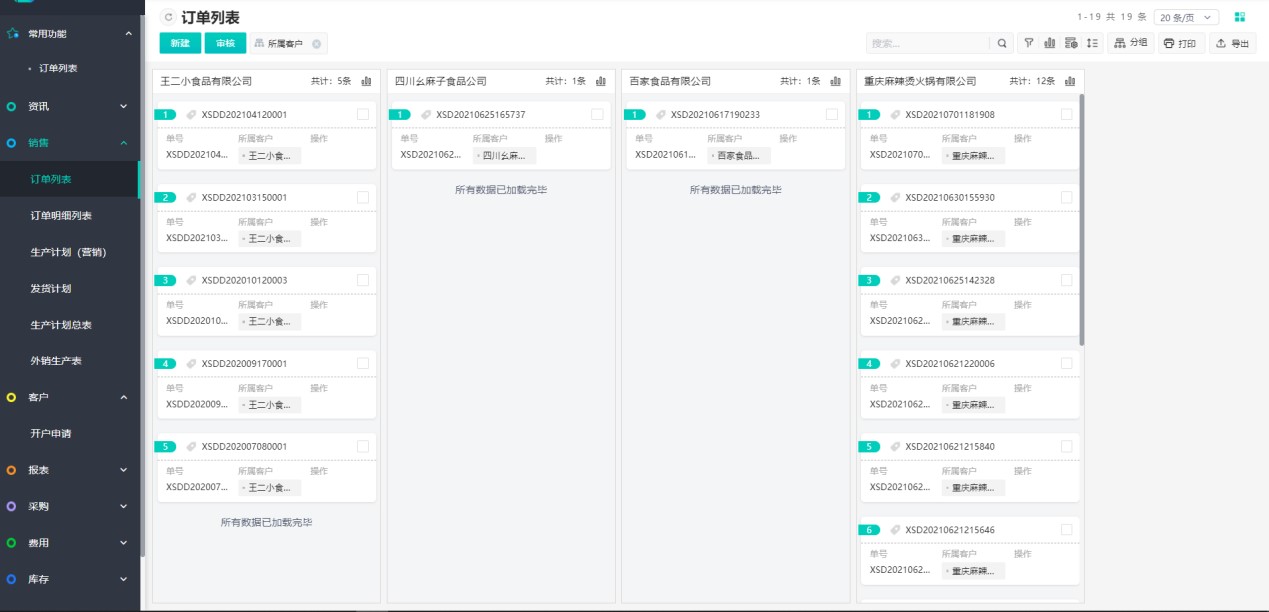The height and width of the screenshot is (612, 1269).
Task: Click the 重庆麻辣烫火锅 column vertical scrollbar
Action: [1082, 220]
